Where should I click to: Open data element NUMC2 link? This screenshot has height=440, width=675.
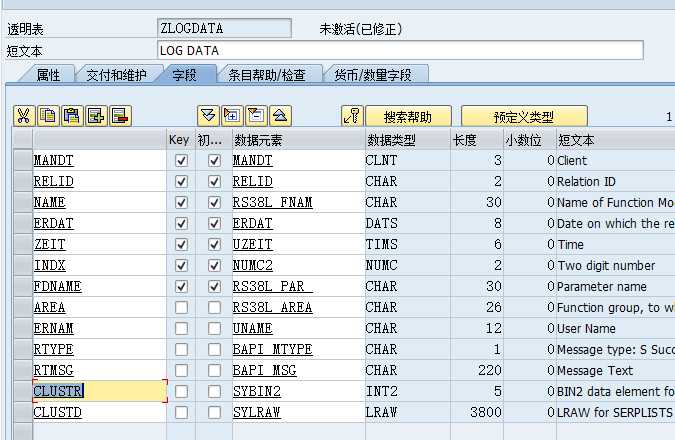coord(253,265)
